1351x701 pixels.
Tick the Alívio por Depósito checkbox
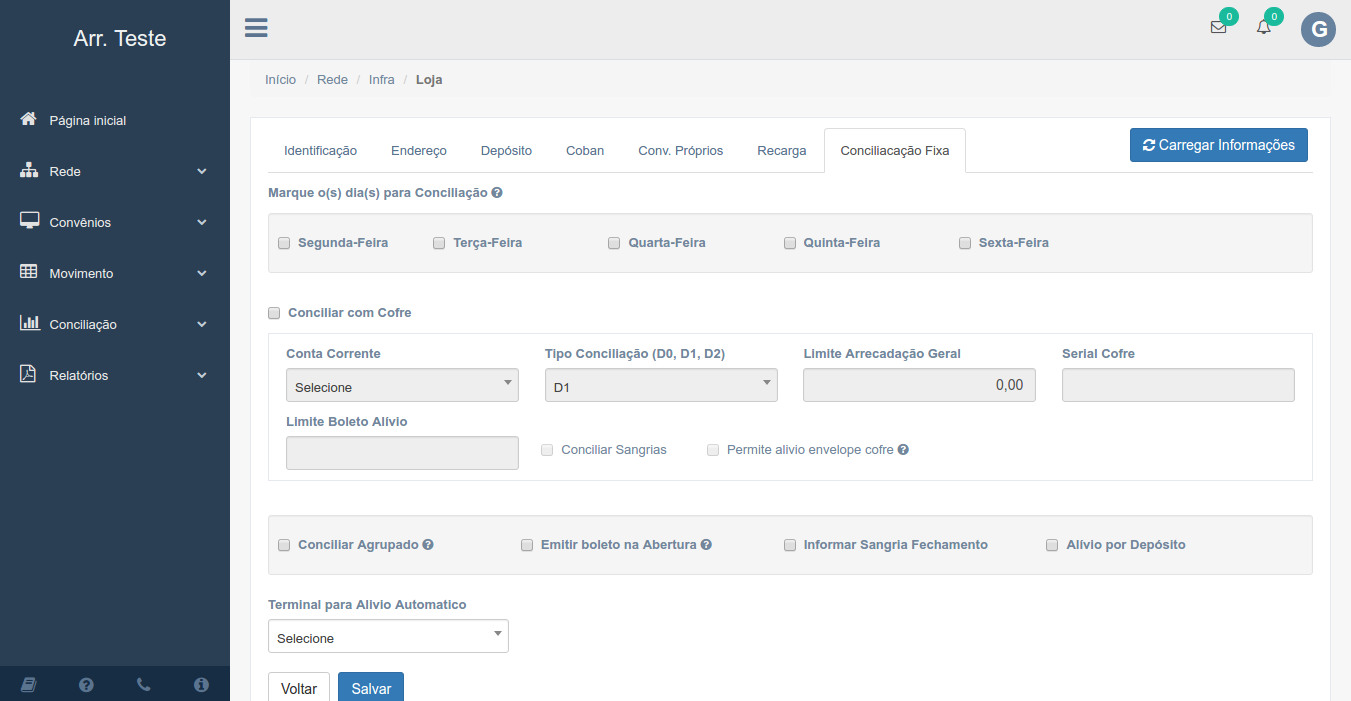click(1052, 545)
